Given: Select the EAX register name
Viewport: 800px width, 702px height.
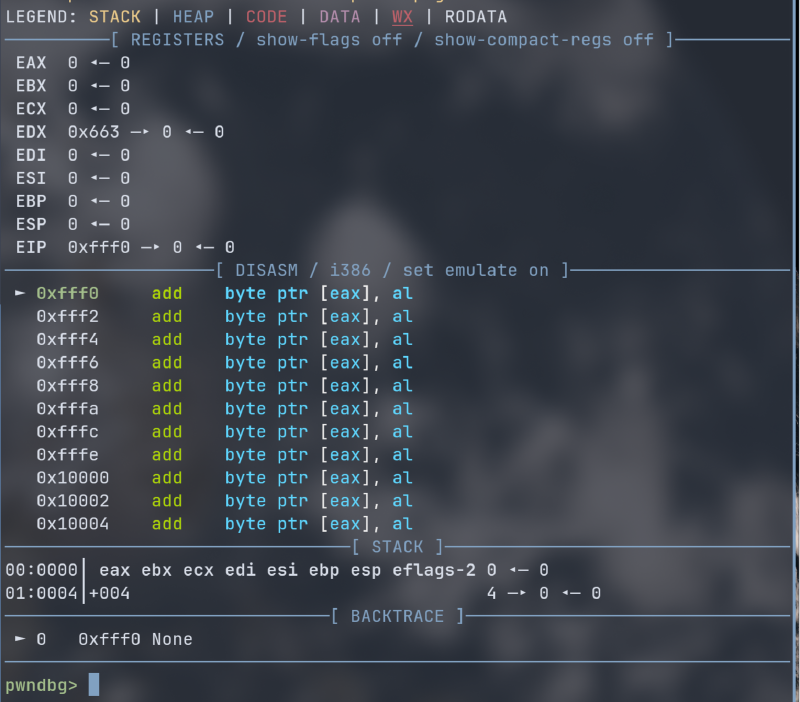Looking at the screenshot, I should [x=31, y=63].
